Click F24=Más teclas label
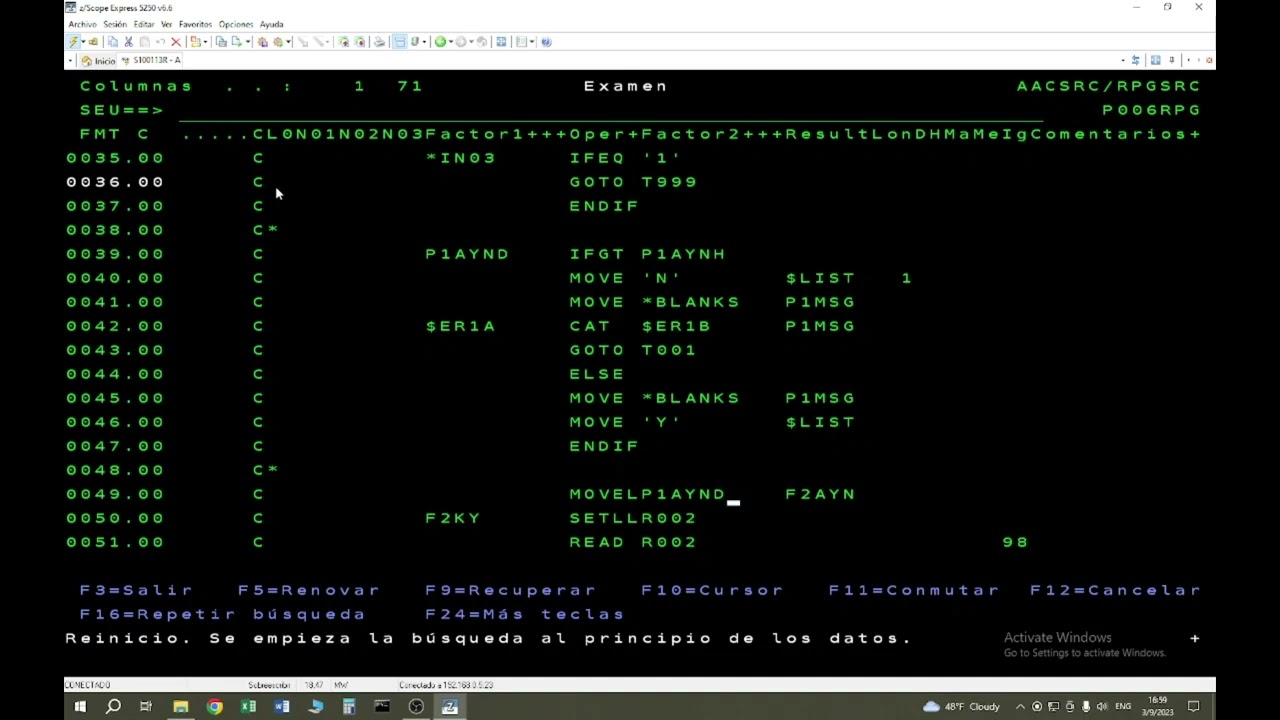This screenshot has height=720, width=1280. coord(525,614)
